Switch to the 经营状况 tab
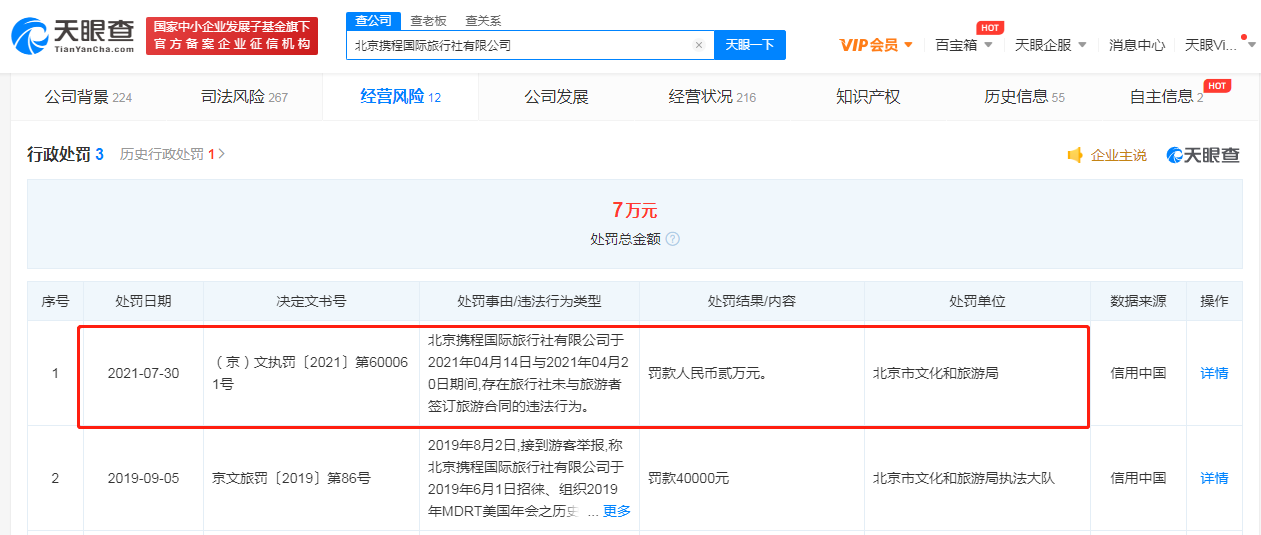 click(712, 97)
